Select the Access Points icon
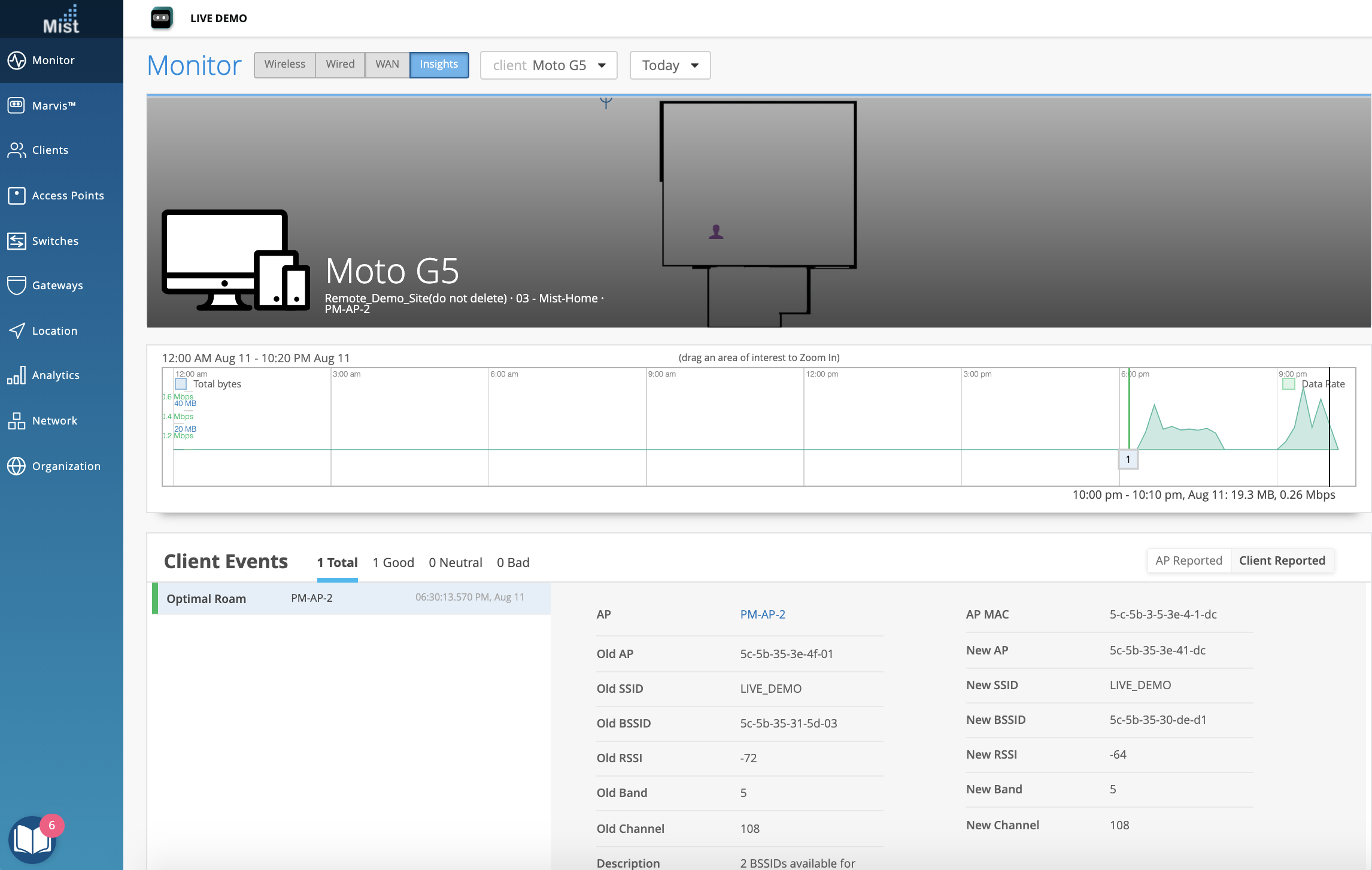This screenshot has width=1372, height=870. [16, 195]
